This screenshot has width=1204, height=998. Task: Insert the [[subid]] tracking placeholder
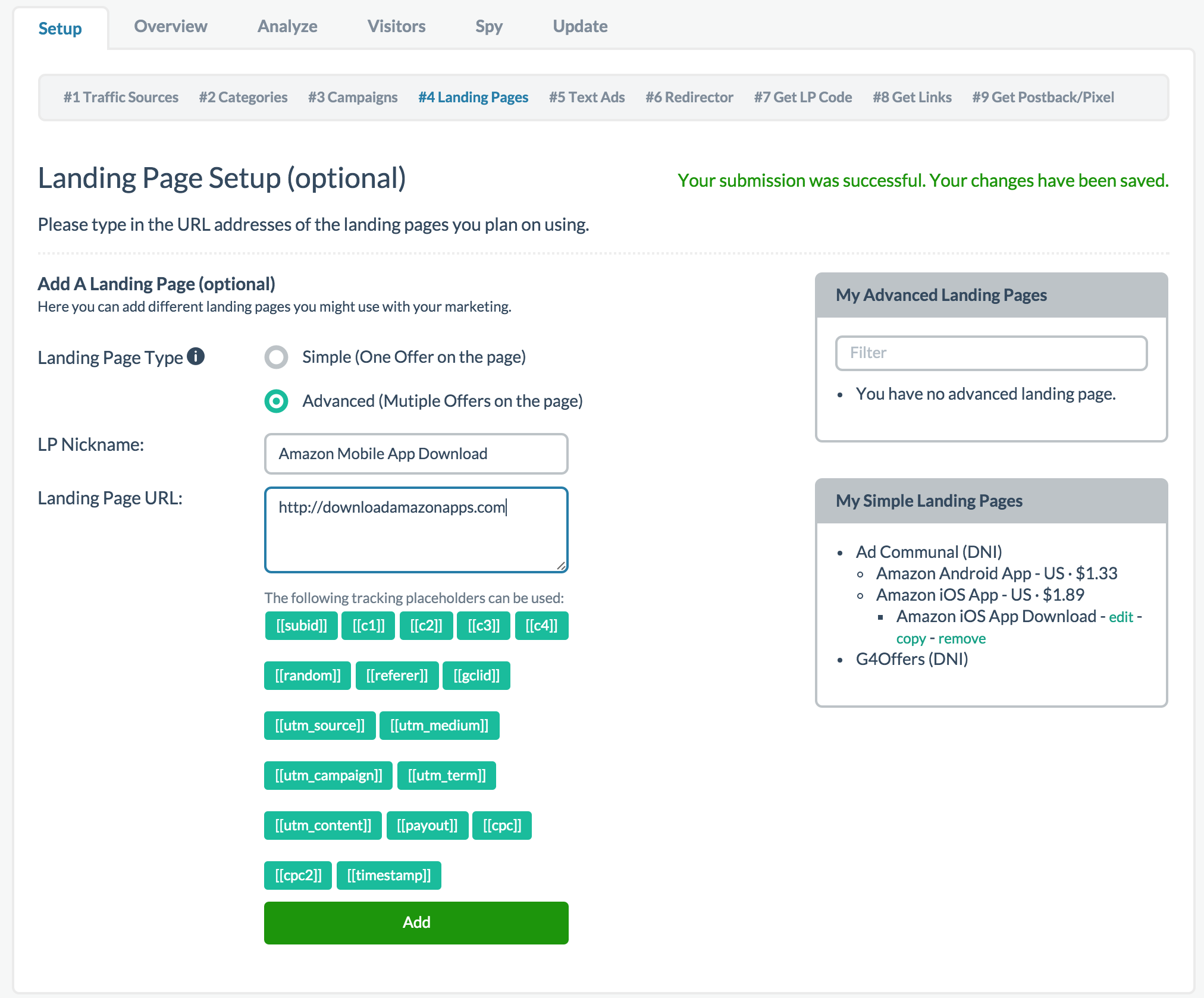click(x=300, y=625)
